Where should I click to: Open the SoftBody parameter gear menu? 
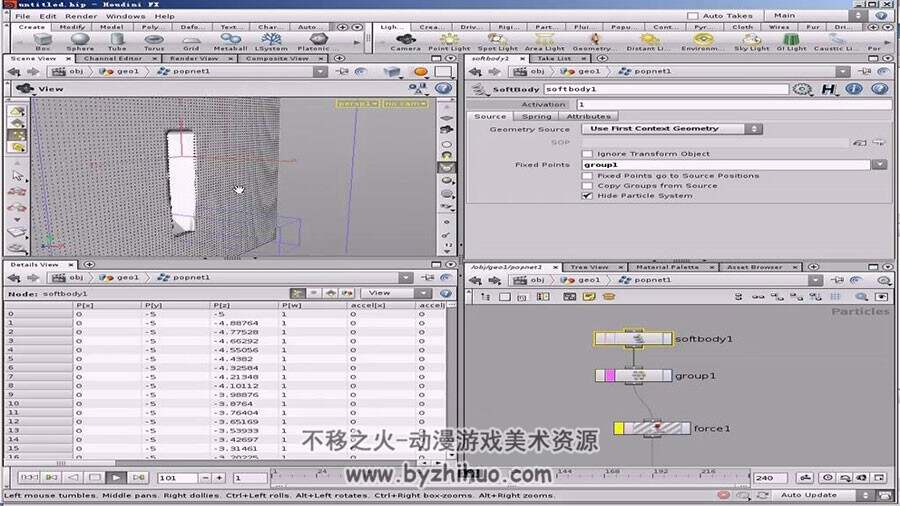point(802,89)
